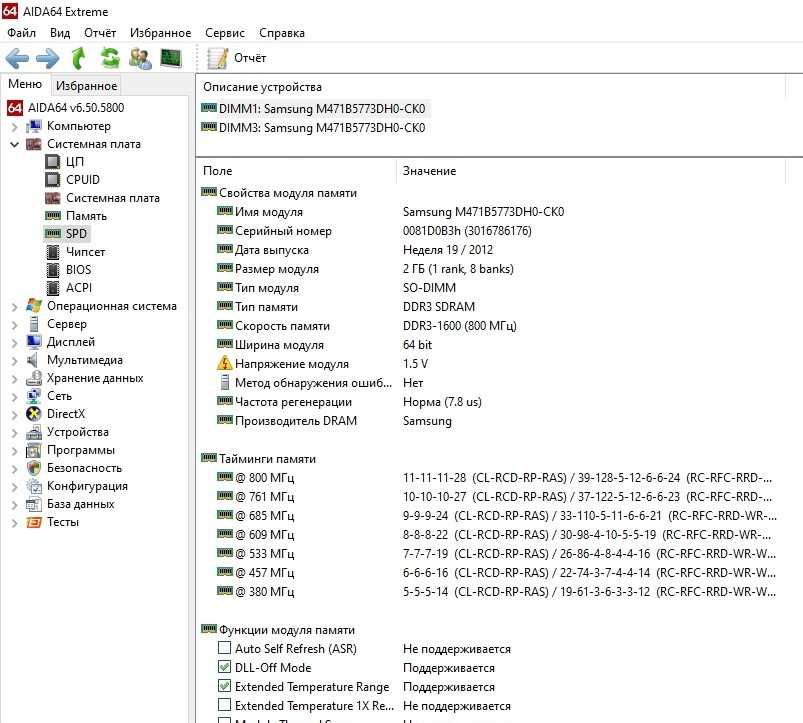Toggle the Auto Self Refresh (ASR) checkbox
The image size is (803, 723).
[x=224, y=648]
